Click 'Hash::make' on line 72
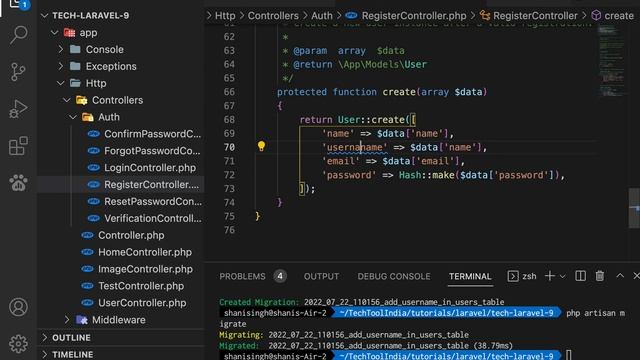 pos(427,175)
